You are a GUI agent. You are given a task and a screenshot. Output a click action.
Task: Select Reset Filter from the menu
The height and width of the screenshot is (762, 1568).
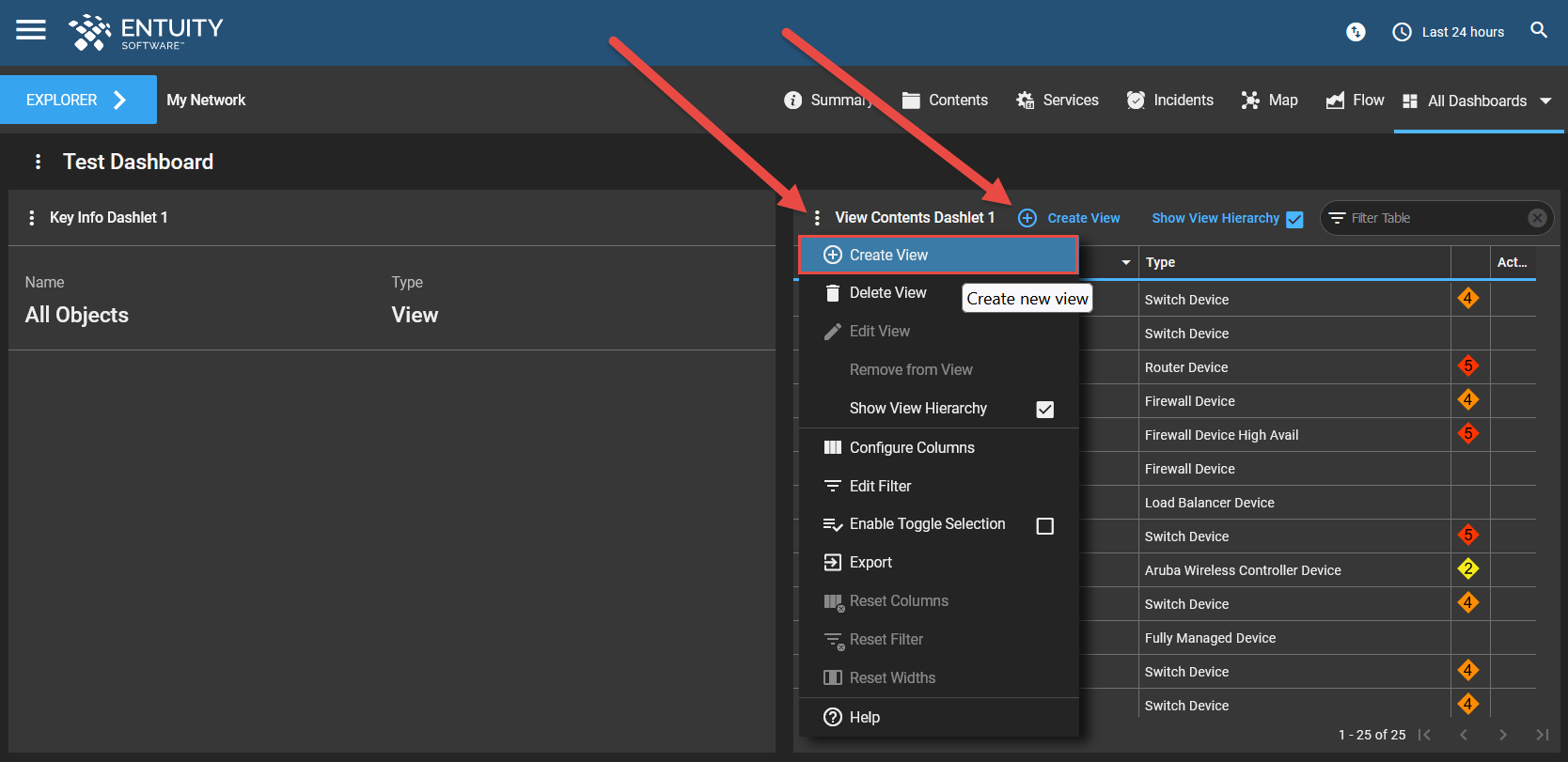pos(938,640)
